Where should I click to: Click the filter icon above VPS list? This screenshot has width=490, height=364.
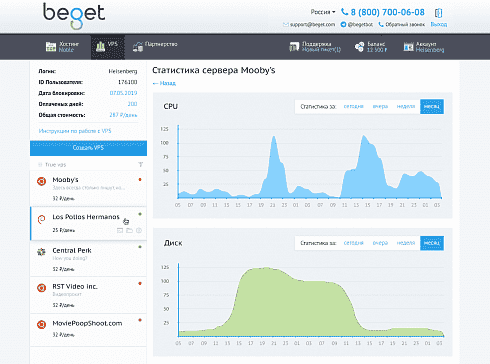tap(141, 165)
